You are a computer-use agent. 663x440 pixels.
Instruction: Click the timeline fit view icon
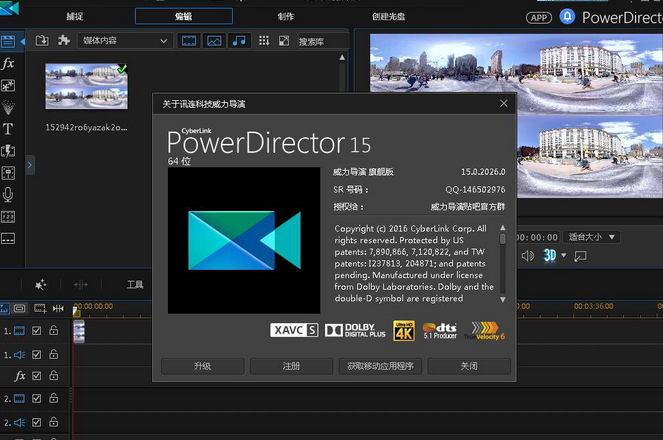[19, 309]
